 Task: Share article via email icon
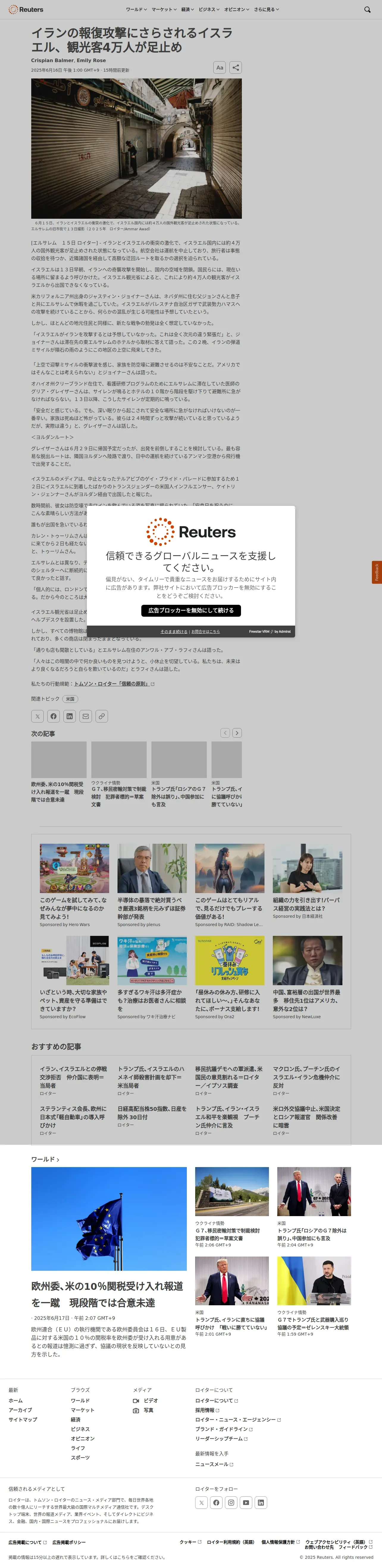click(86, 717)
